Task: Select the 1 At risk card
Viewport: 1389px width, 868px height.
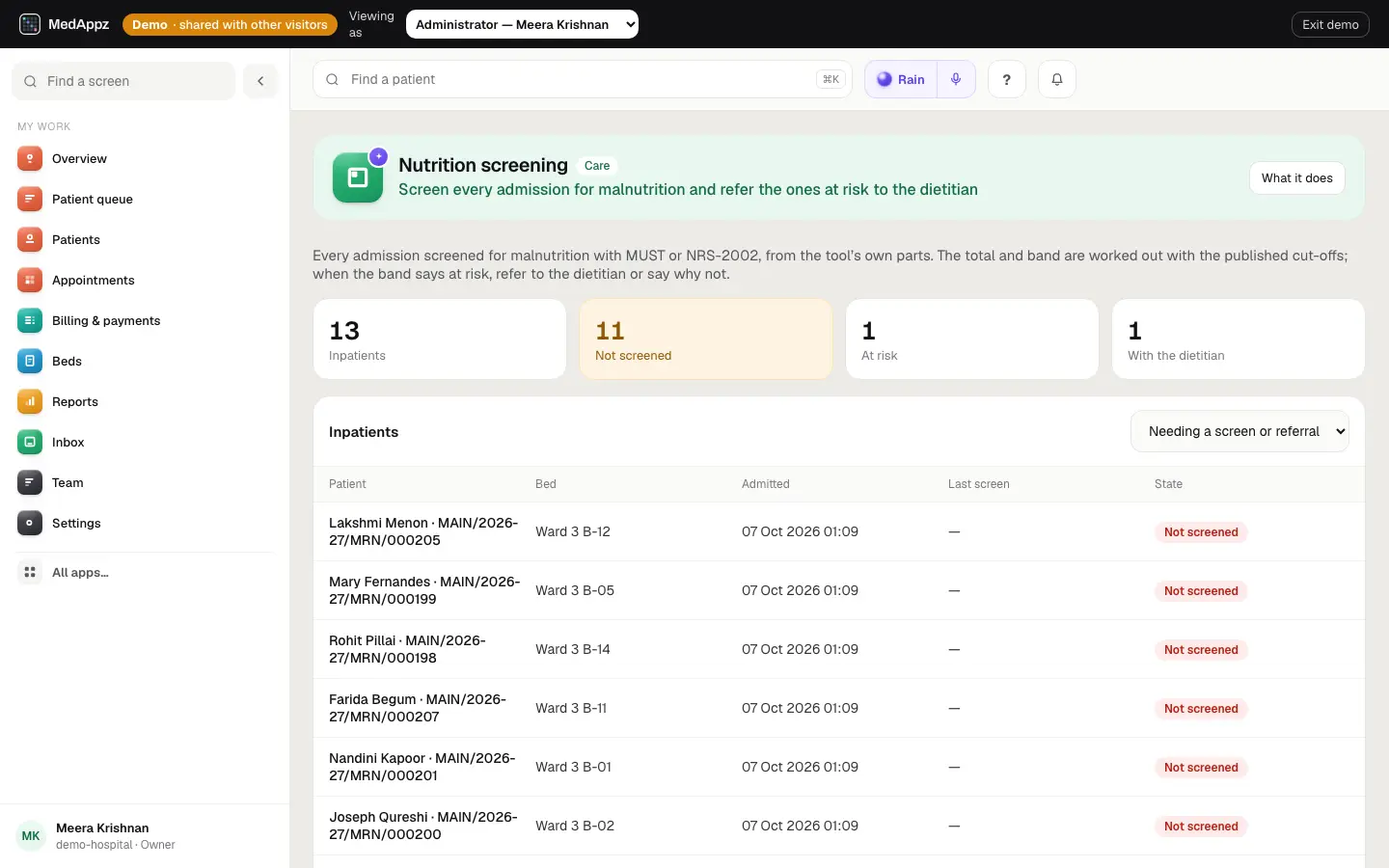Action: 972,339
